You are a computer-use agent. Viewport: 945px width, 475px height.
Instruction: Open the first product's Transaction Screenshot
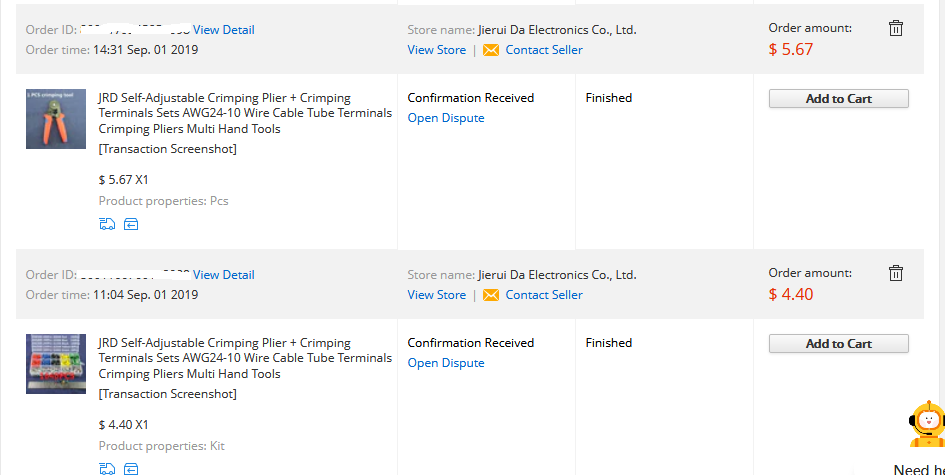click(168, 149)
